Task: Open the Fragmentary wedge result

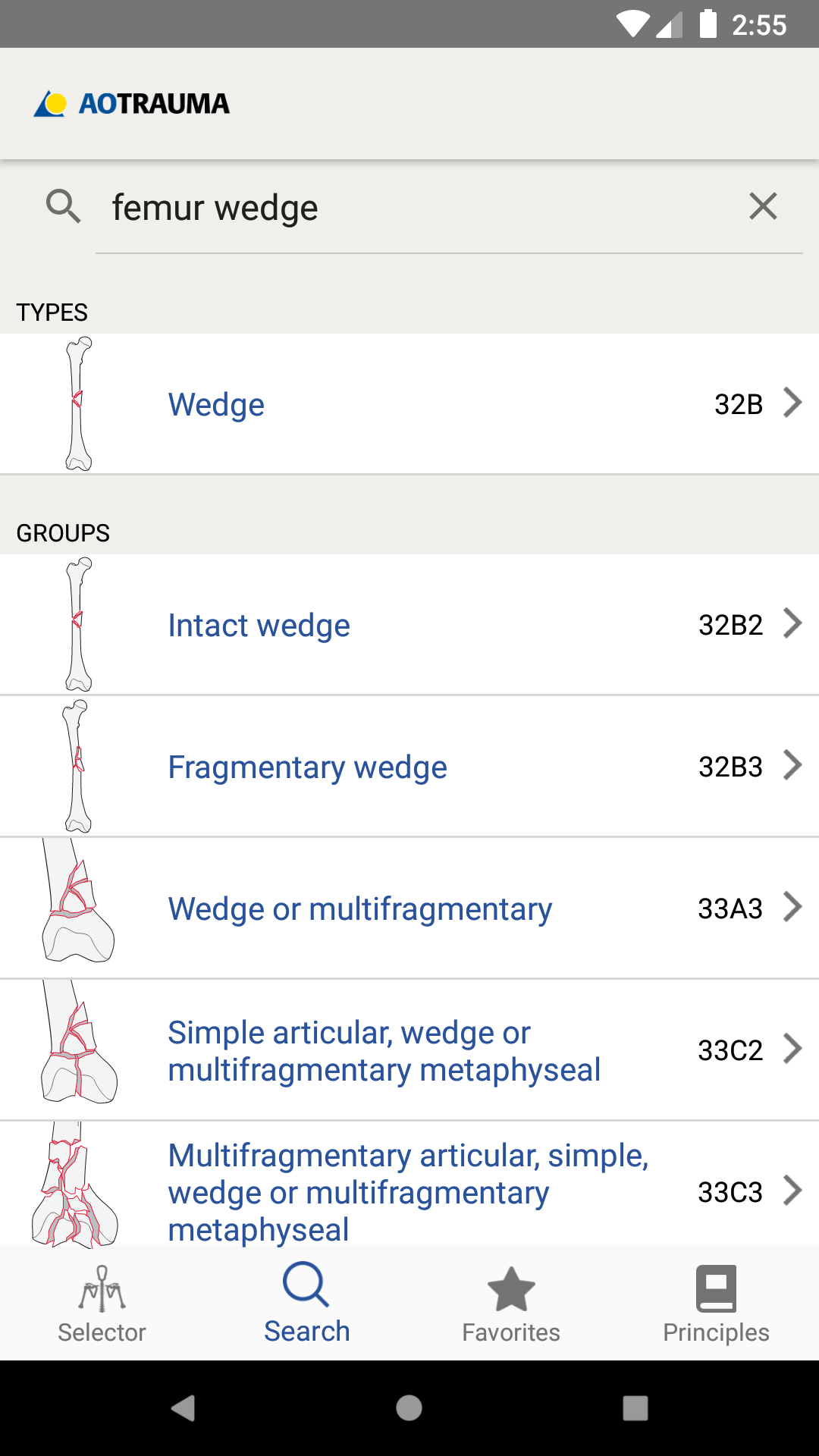Action: (409, 767)
